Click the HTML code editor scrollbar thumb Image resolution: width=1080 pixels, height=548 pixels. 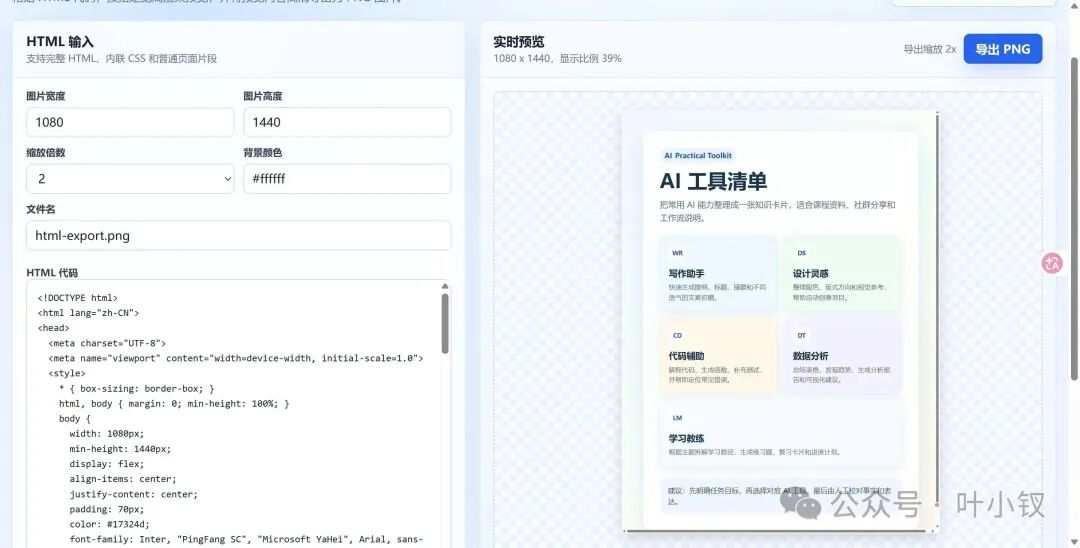coord(445,324)
